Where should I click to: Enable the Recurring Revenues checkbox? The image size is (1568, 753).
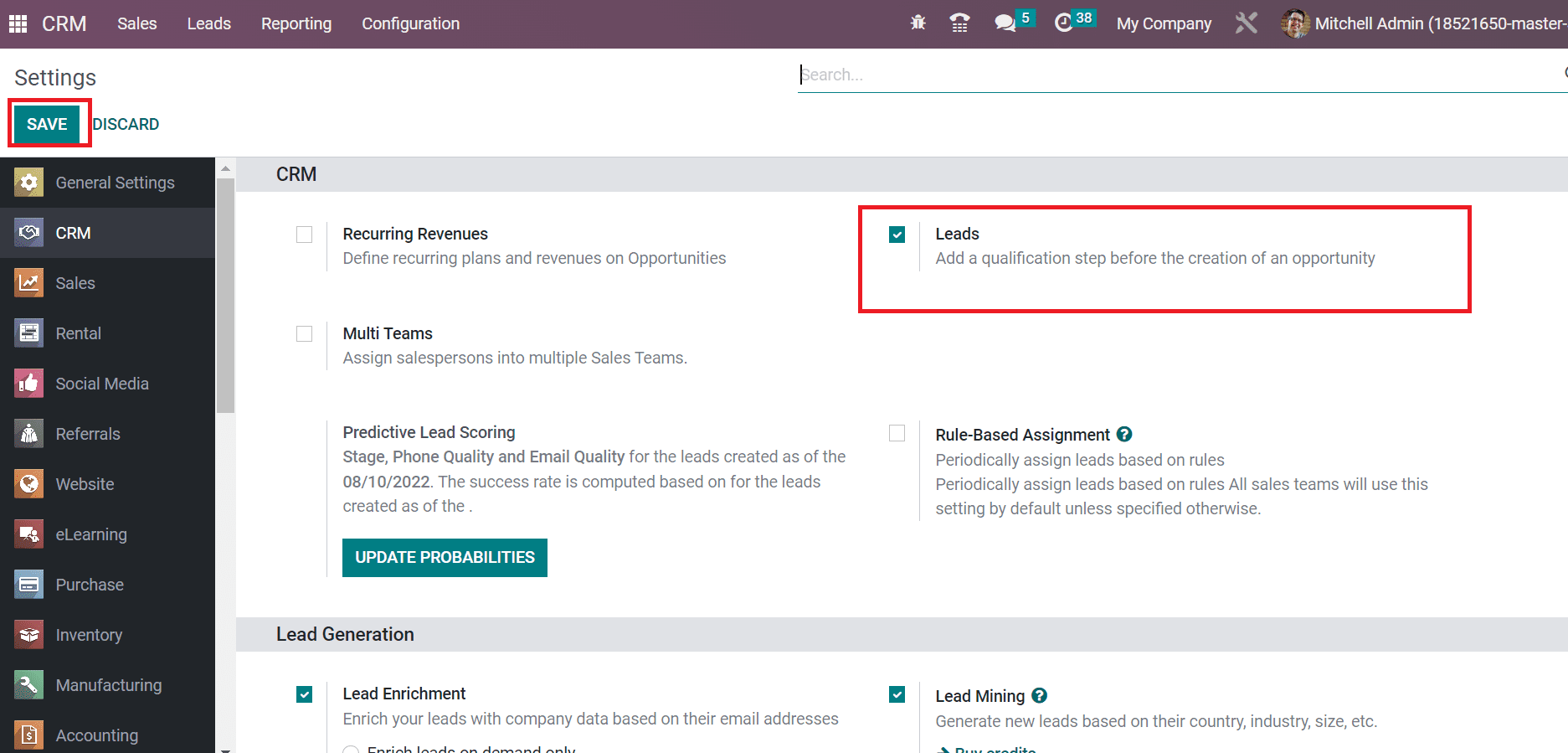(304, 235)
